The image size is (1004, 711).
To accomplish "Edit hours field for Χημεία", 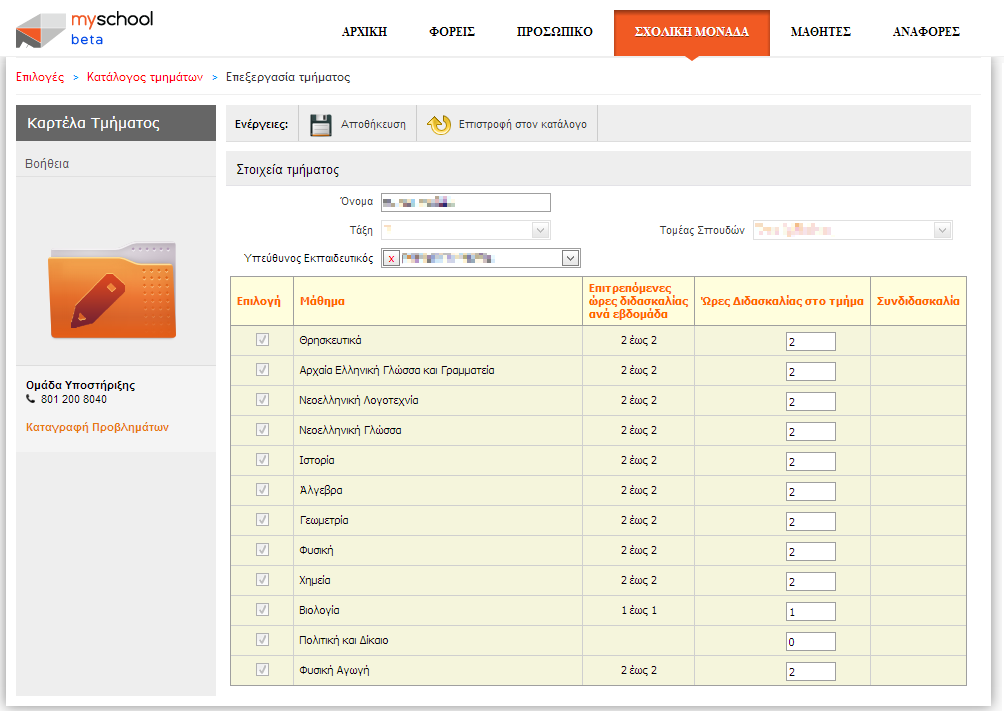I will [811, 582].
